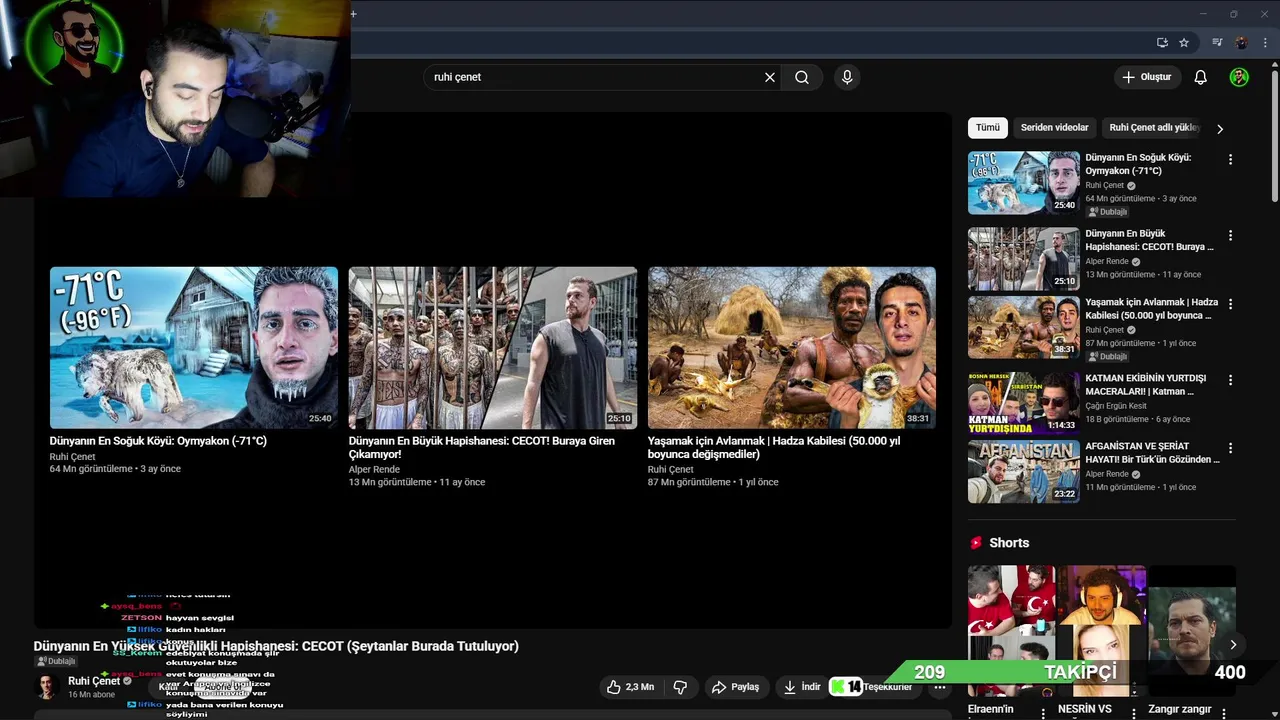Screen dimensions: 1280x720
Task: Click the Shorts logo icon
Action: tap(976, 543)
